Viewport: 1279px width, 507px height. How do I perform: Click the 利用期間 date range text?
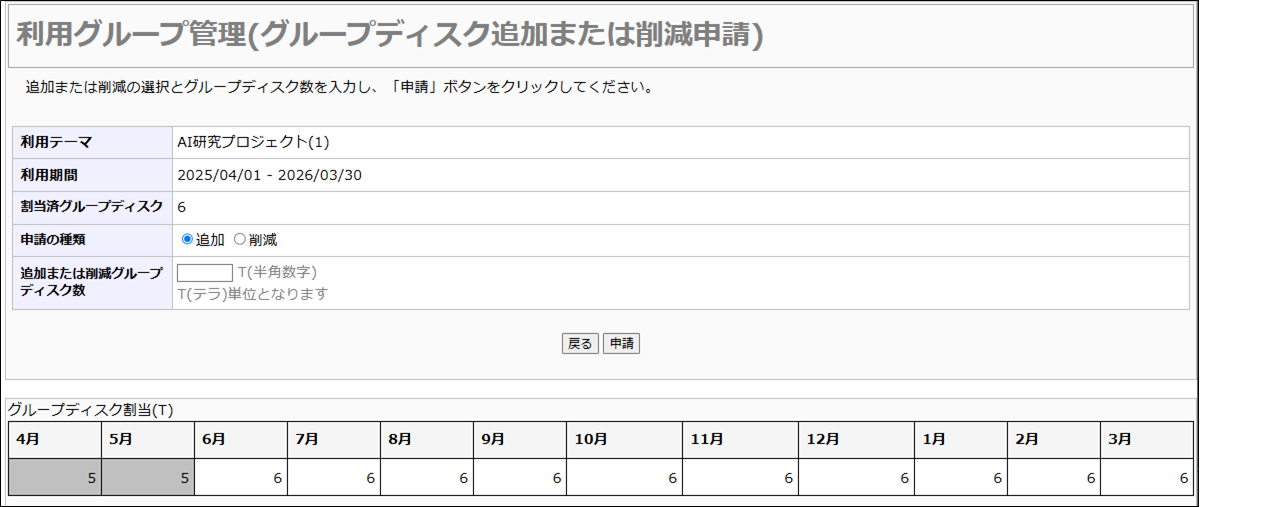(269, 175)
